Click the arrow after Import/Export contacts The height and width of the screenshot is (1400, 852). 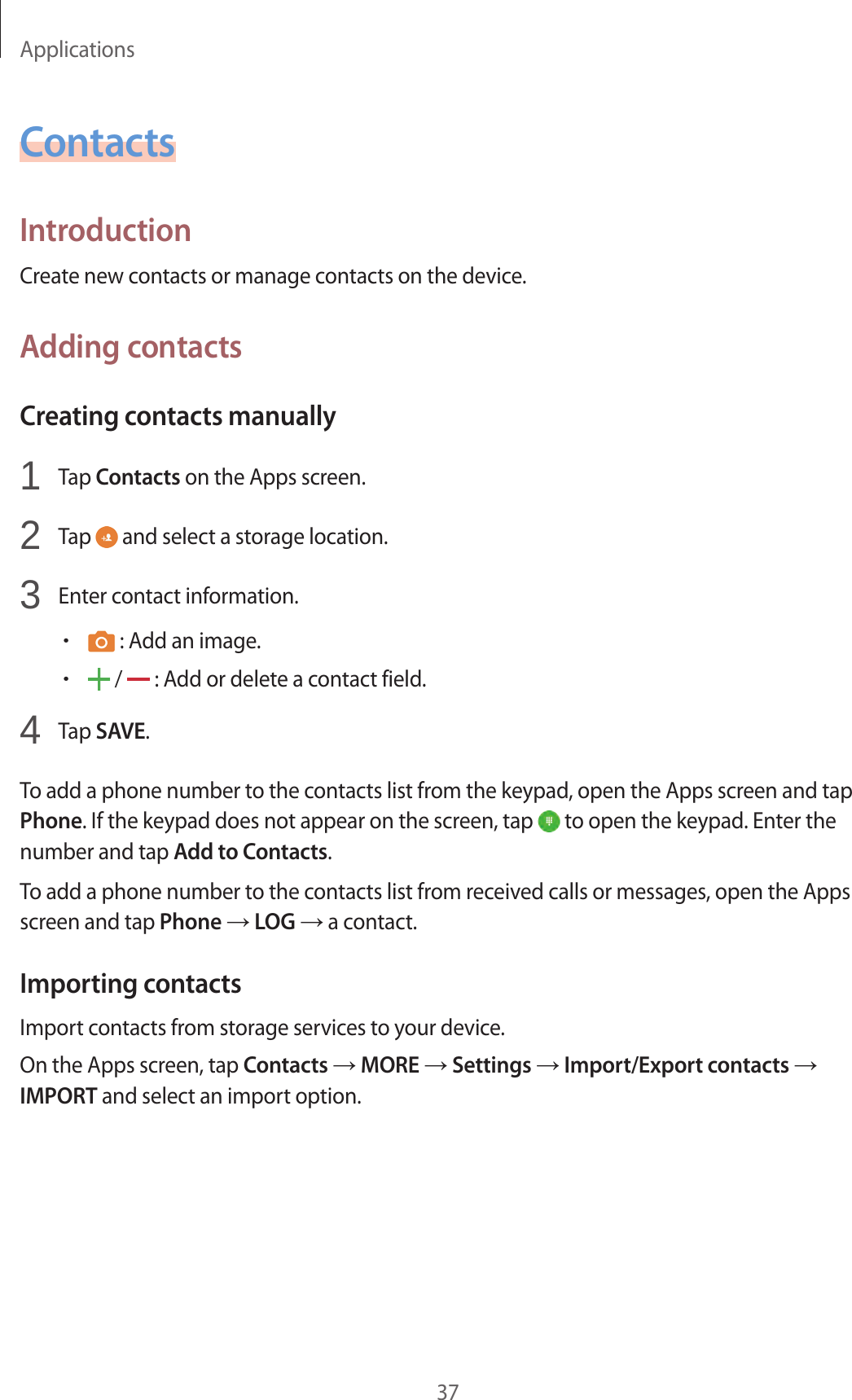point(805,1066)
